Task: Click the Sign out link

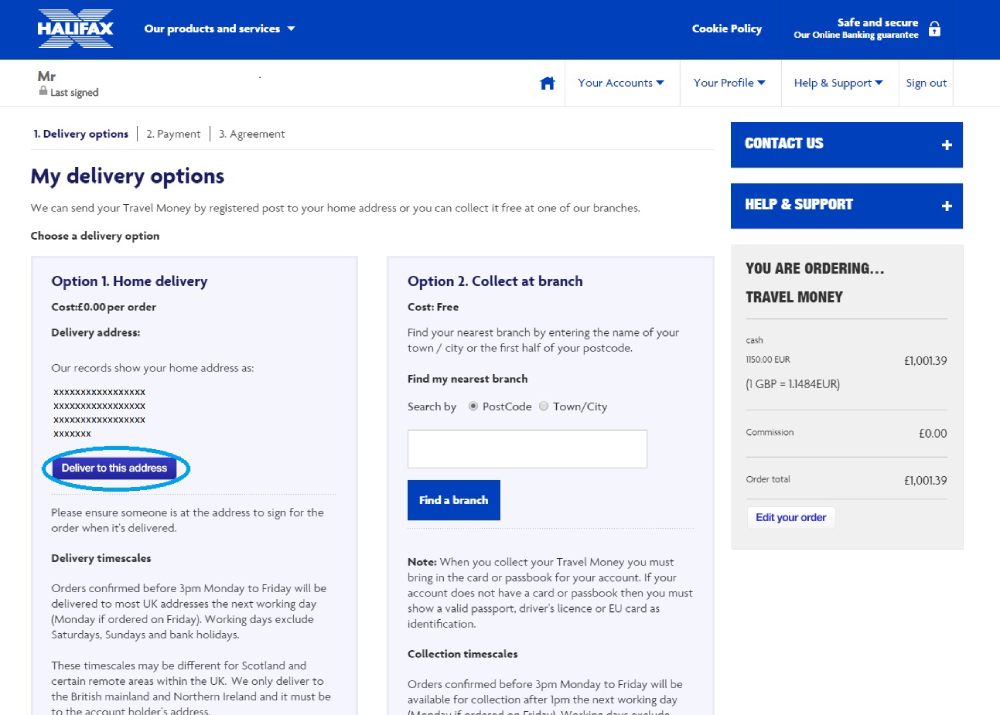Action: [x=926, y=83]
